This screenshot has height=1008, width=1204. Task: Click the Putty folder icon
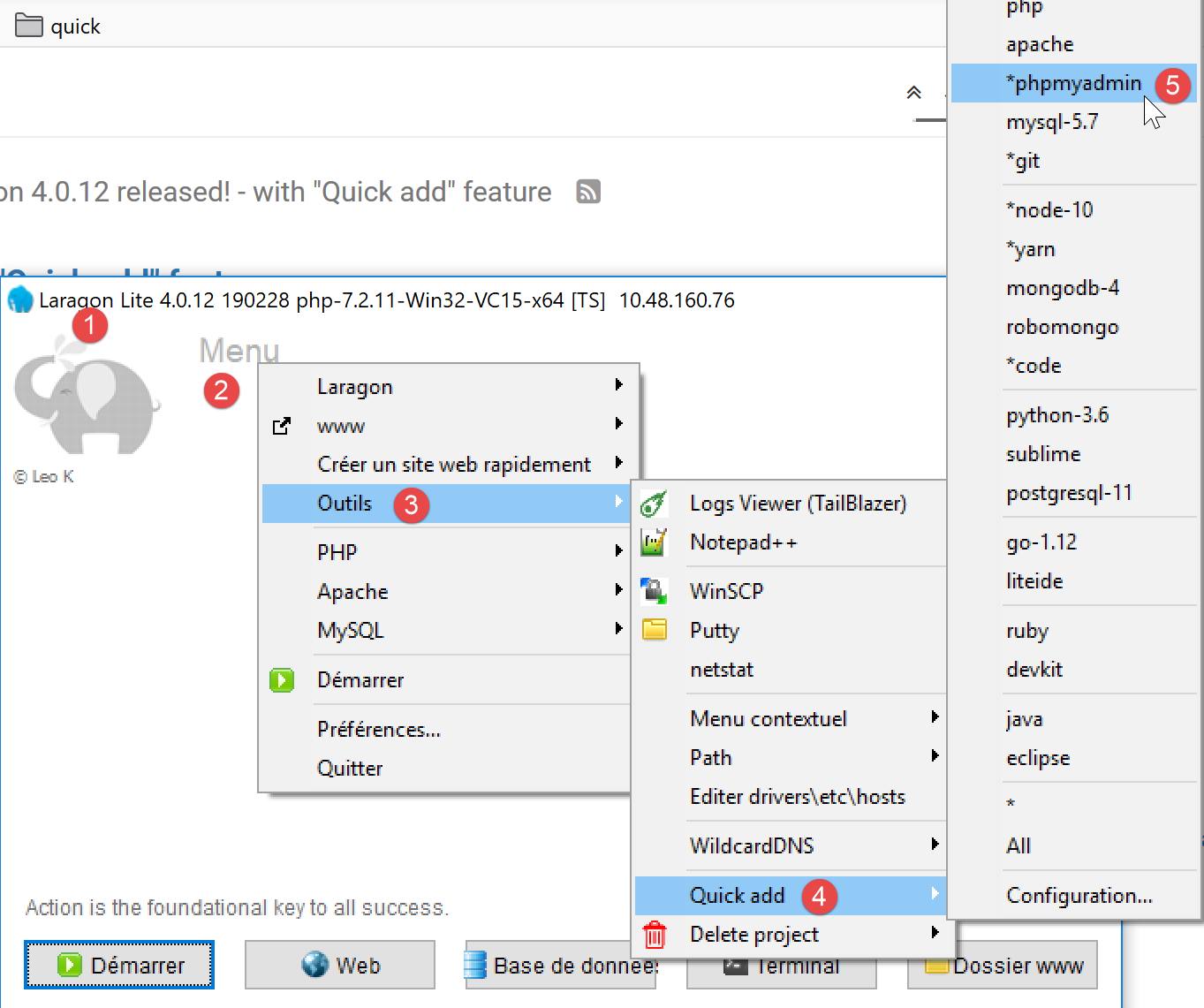coord(655,630)
